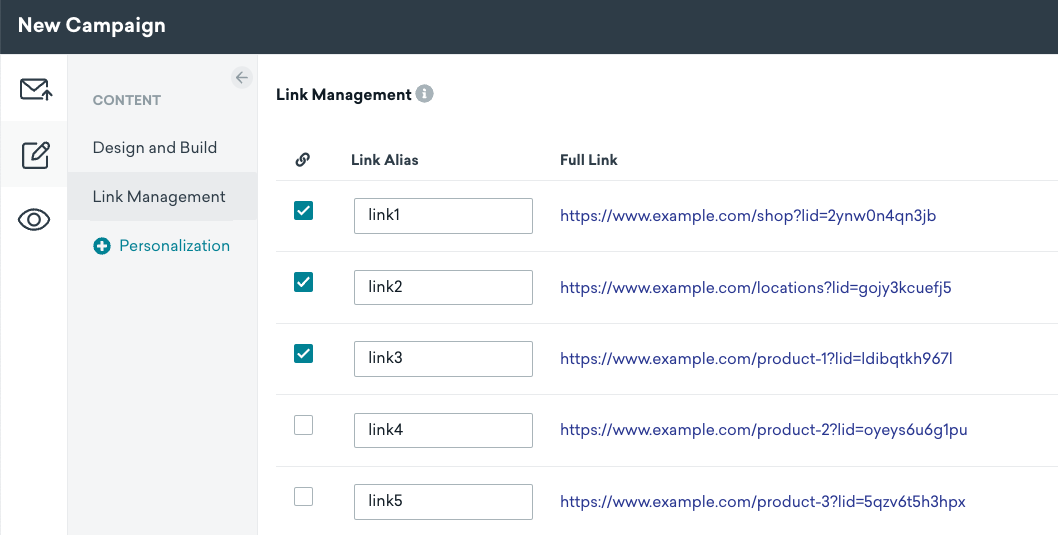Screen dimensions: 1058x535
Task: Click the chain link column header icon
Action: tap(303, 160)
